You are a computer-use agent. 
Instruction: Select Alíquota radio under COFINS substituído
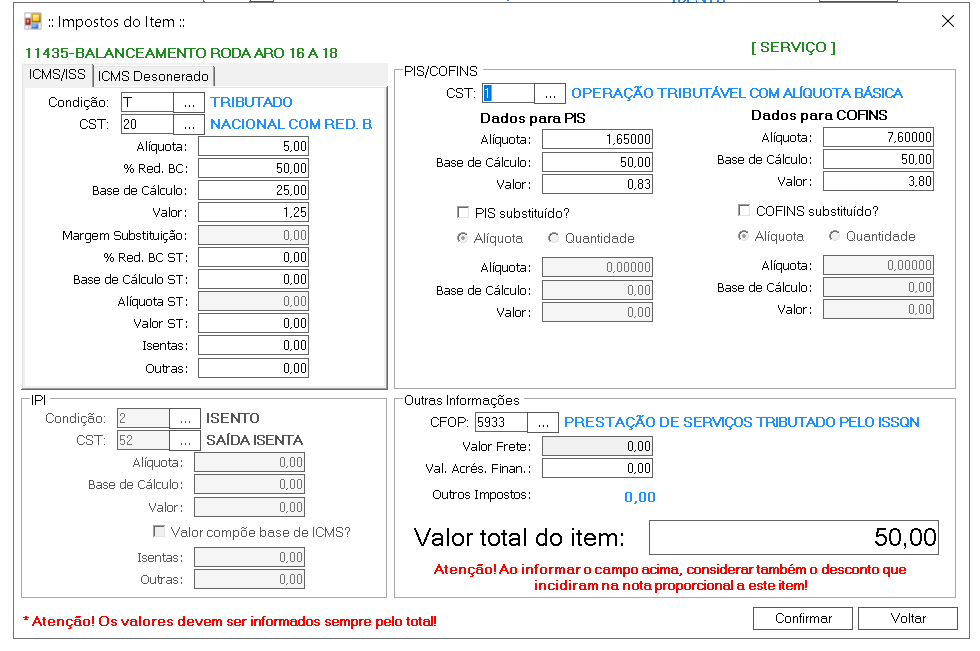point(743,236)
